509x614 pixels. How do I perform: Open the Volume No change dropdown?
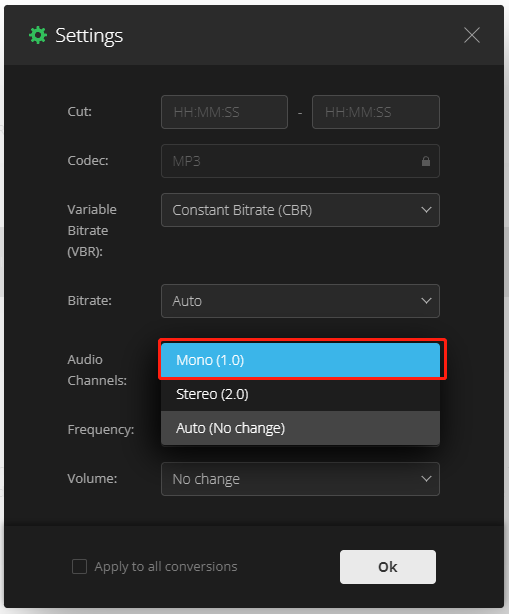tap(300, 479)
